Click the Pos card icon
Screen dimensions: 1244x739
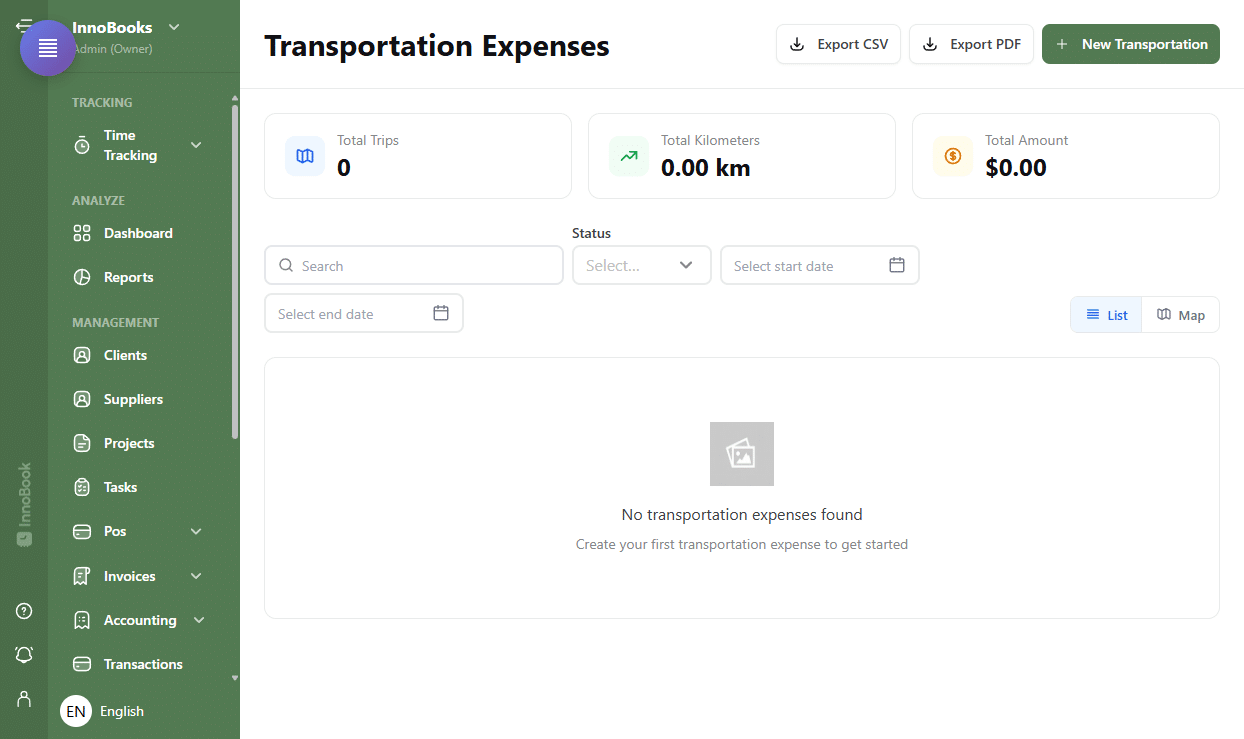(x=82, y=531)
